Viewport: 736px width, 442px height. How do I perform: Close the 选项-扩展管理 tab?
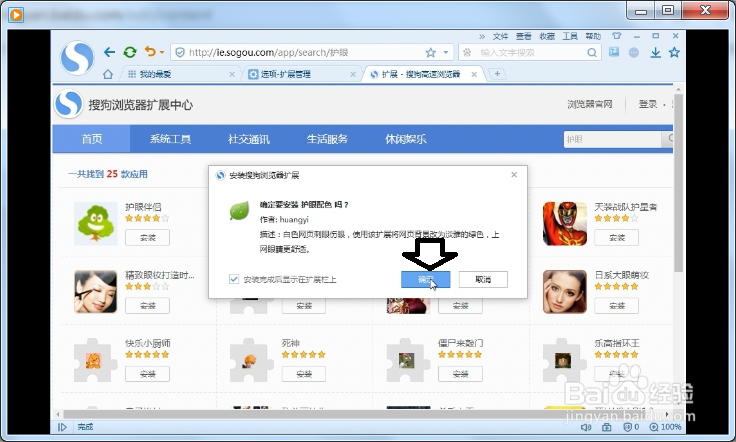click(x=353, y=74)
